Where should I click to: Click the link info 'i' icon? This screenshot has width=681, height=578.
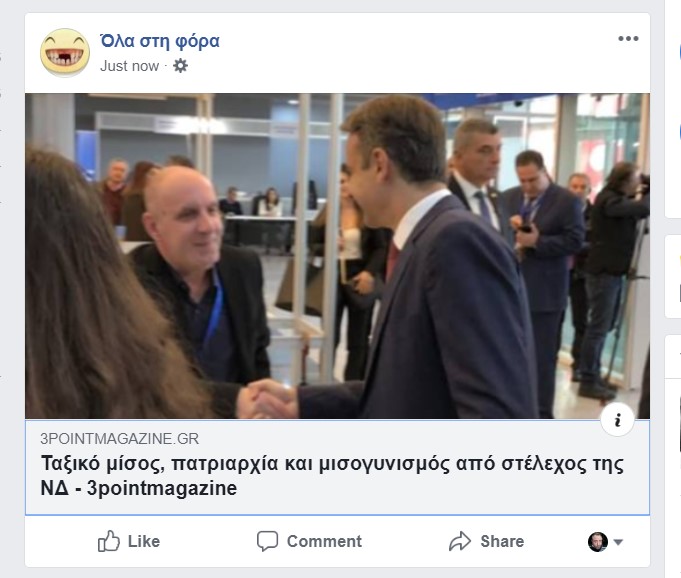pyautogui.click(x=617, y=420)
